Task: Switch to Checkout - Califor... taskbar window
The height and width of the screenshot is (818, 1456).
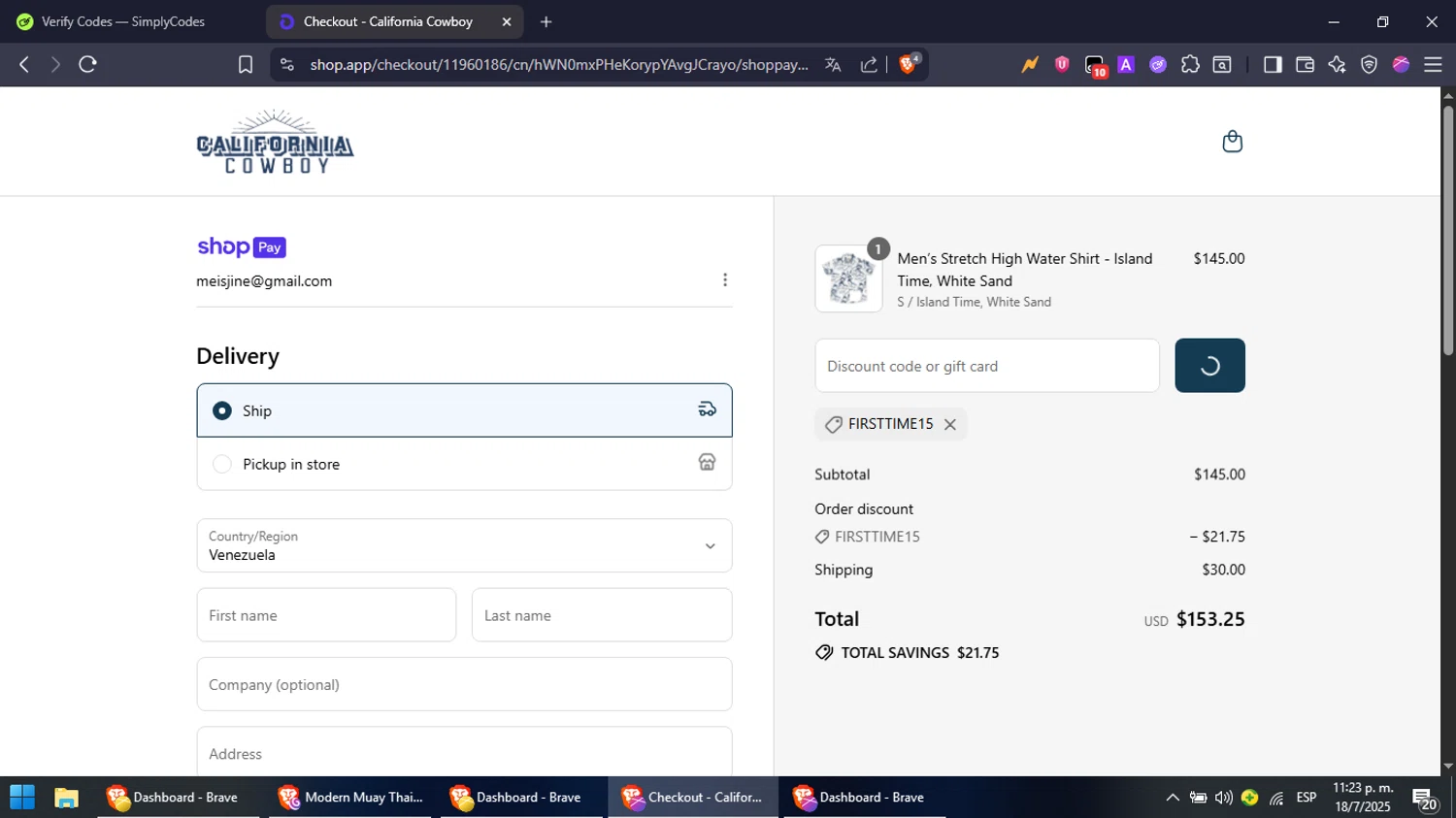Action: 693,798
